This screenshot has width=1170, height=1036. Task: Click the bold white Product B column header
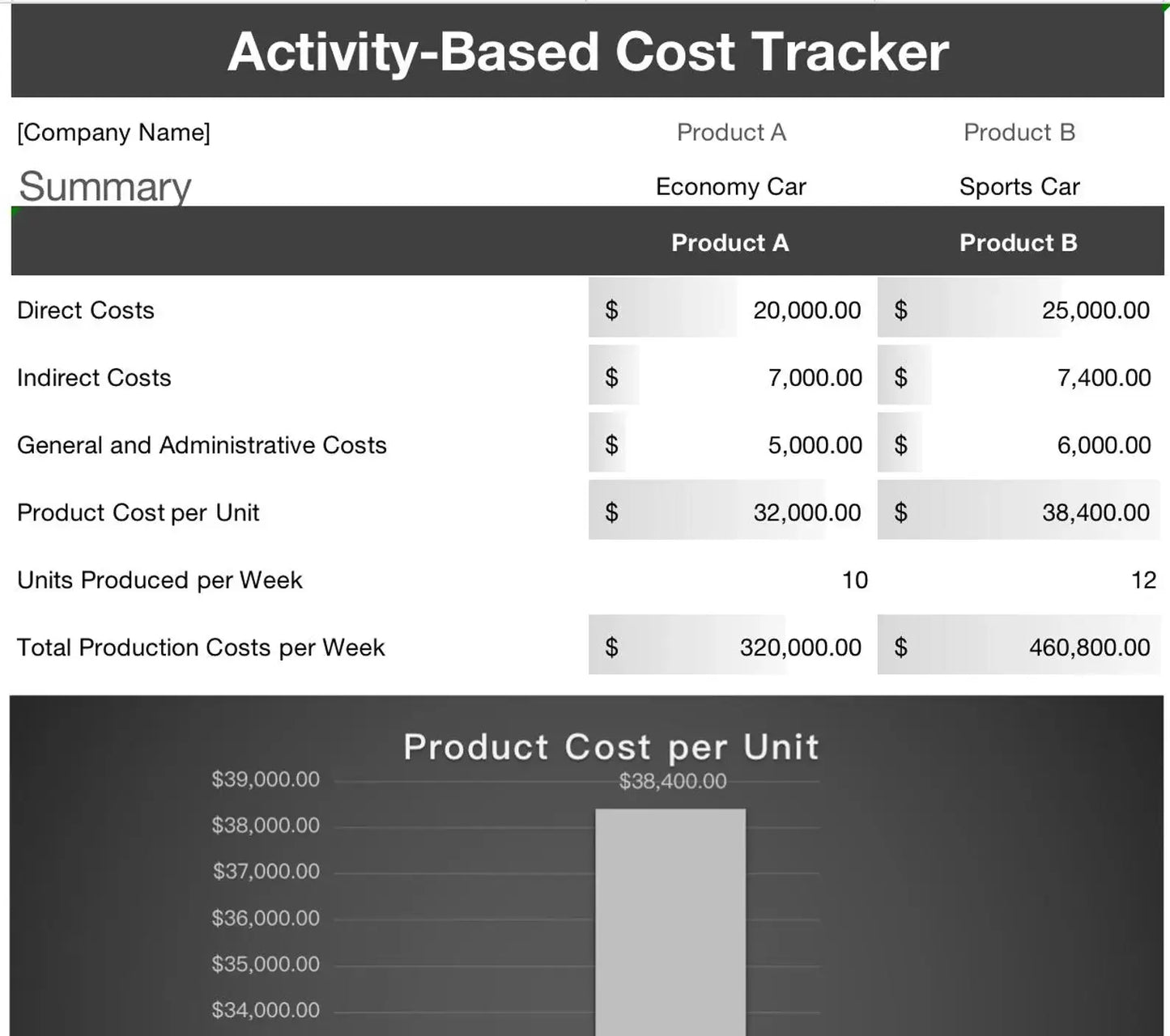point(1018,243)
